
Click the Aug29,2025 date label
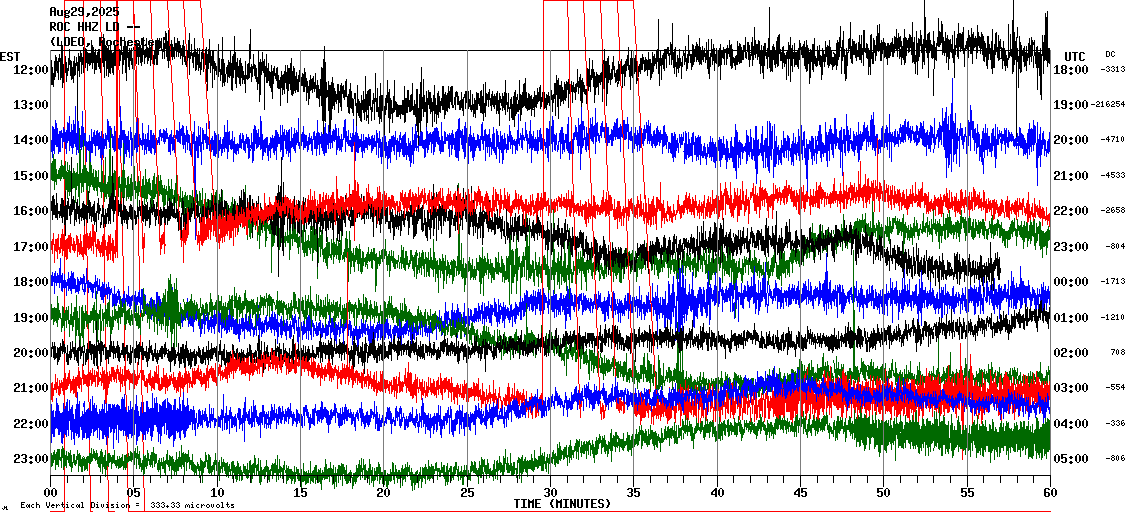point(84,12)
